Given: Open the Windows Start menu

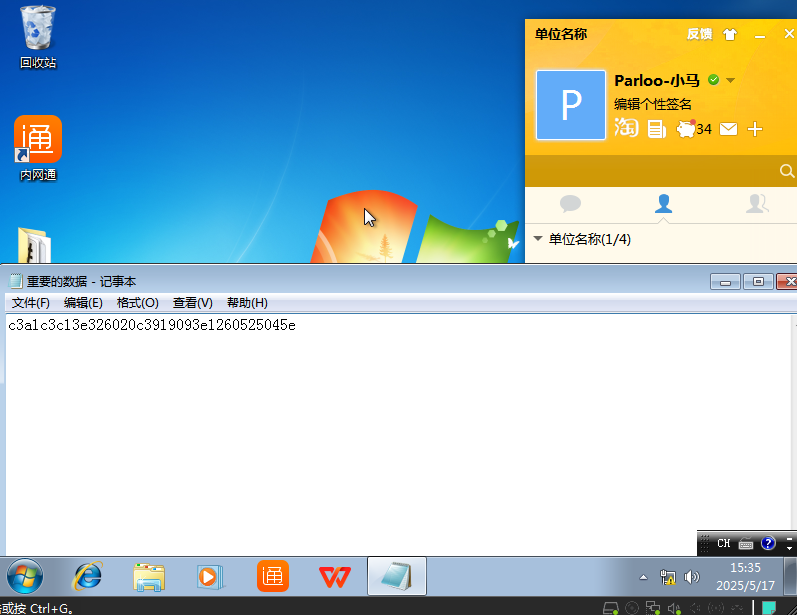Looking at the screenshot, I should tap(24, 577).
